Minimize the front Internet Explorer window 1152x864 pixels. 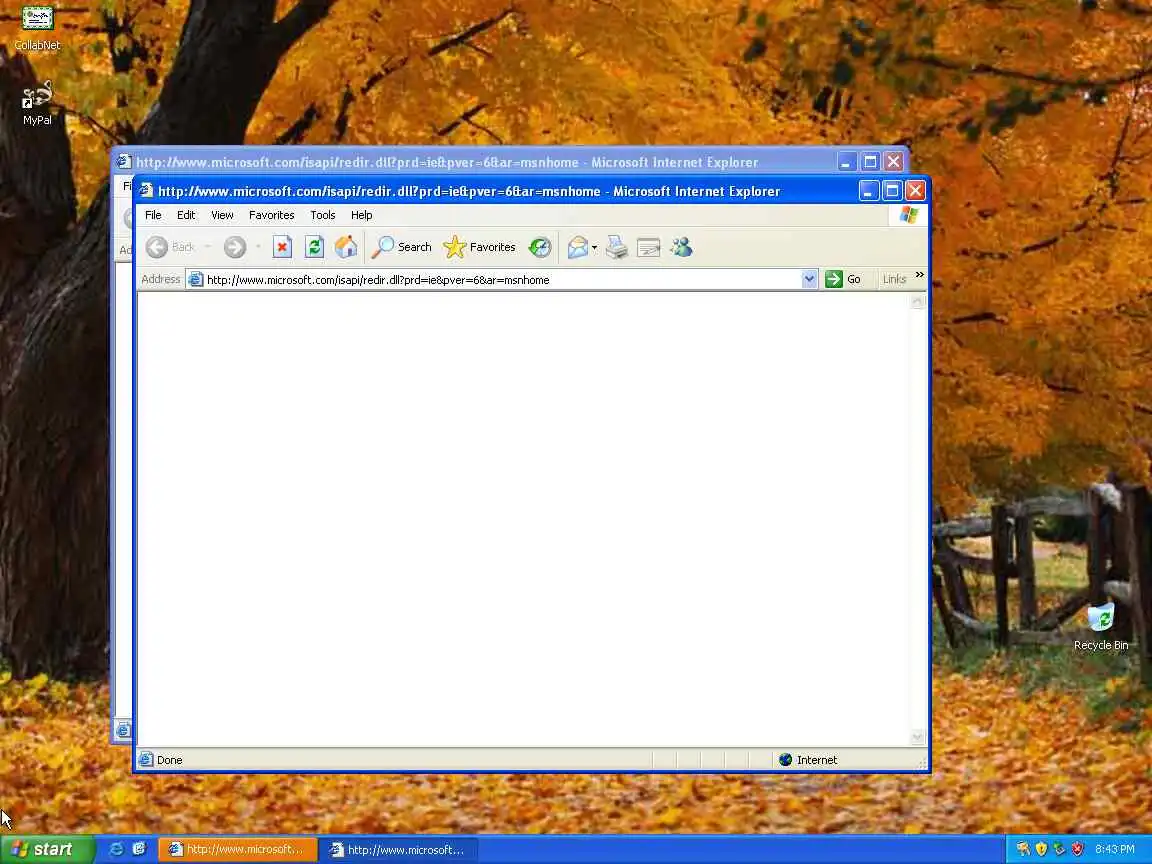point(868,191)
